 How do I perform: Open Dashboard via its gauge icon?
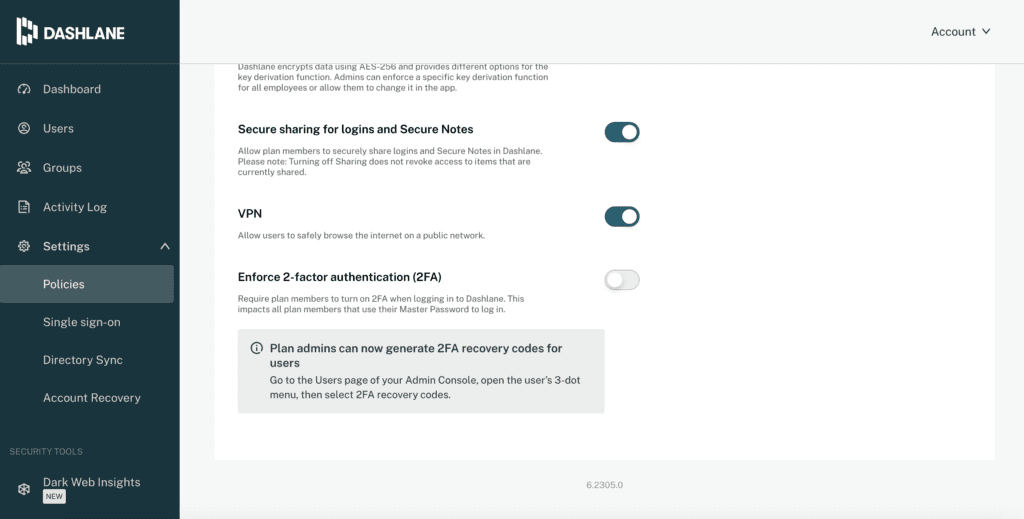tap(24, 89)
